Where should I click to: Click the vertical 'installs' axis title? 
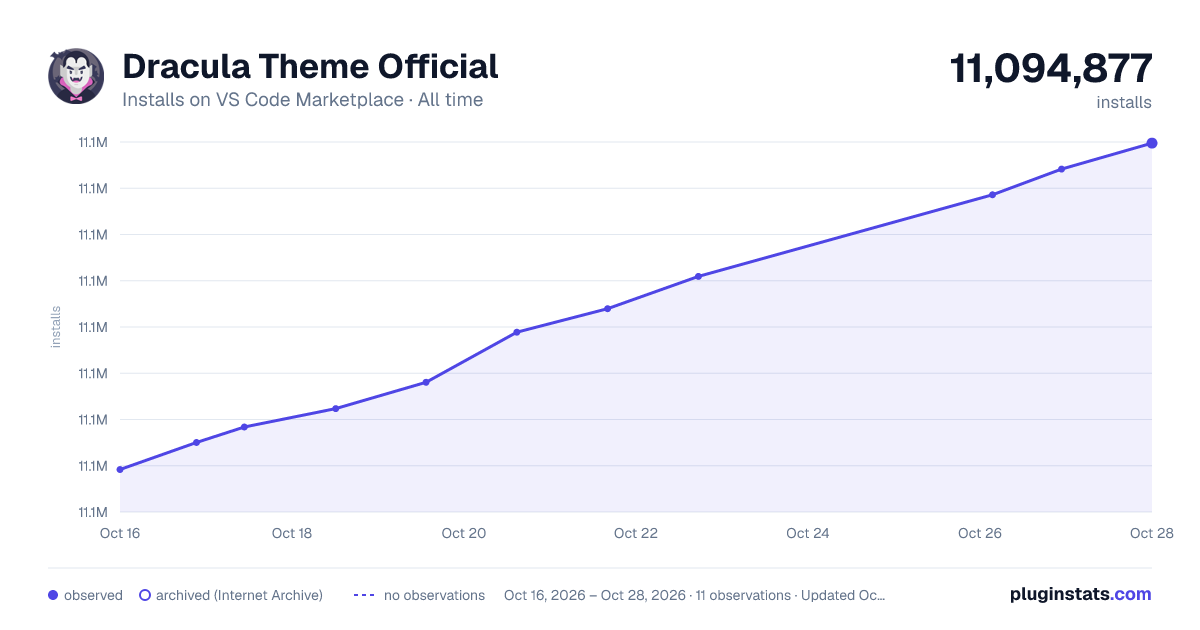pos(56,327)
